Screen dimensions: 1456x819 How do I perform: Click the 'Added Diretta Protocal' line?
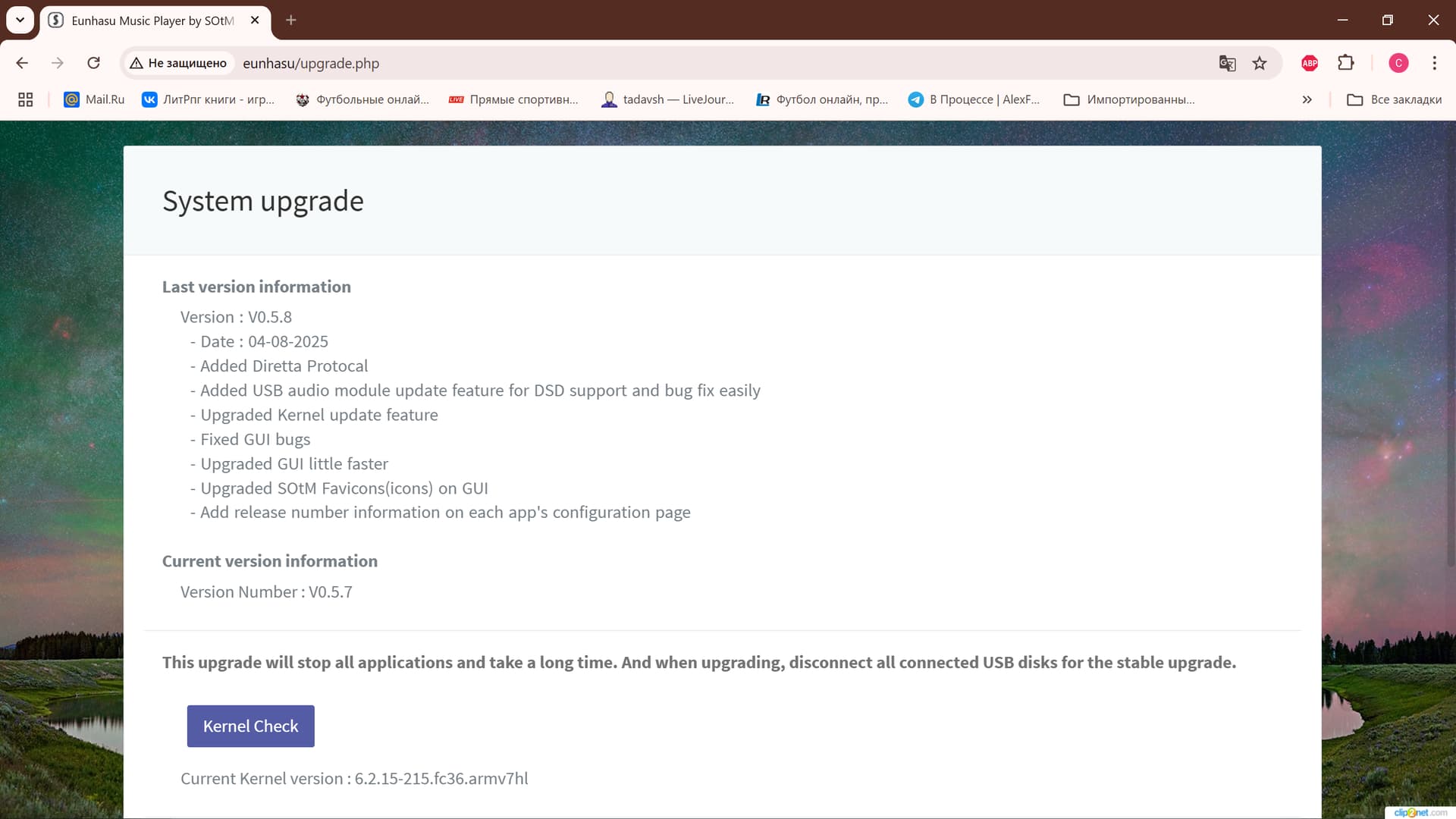(x=279, y=366)
